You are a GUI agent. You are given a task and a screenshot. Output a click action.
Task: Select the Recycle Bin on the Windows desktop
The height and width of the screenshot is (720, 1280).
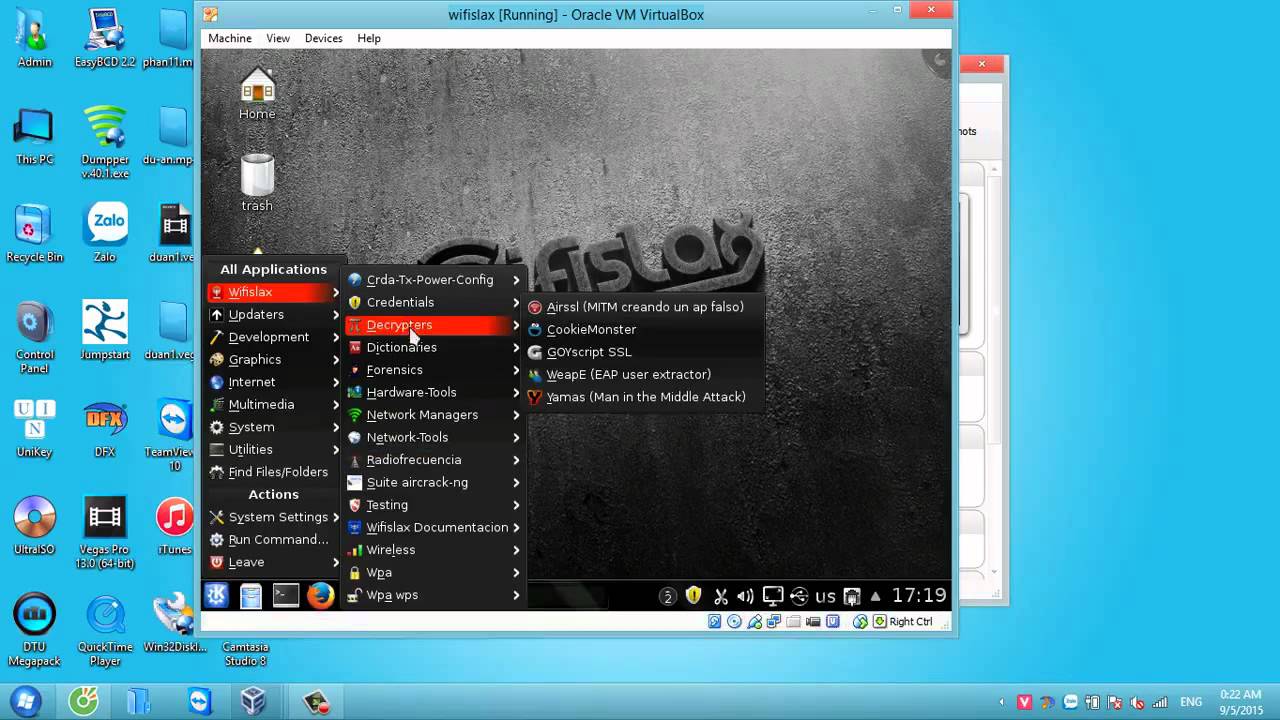click(34, 232)
